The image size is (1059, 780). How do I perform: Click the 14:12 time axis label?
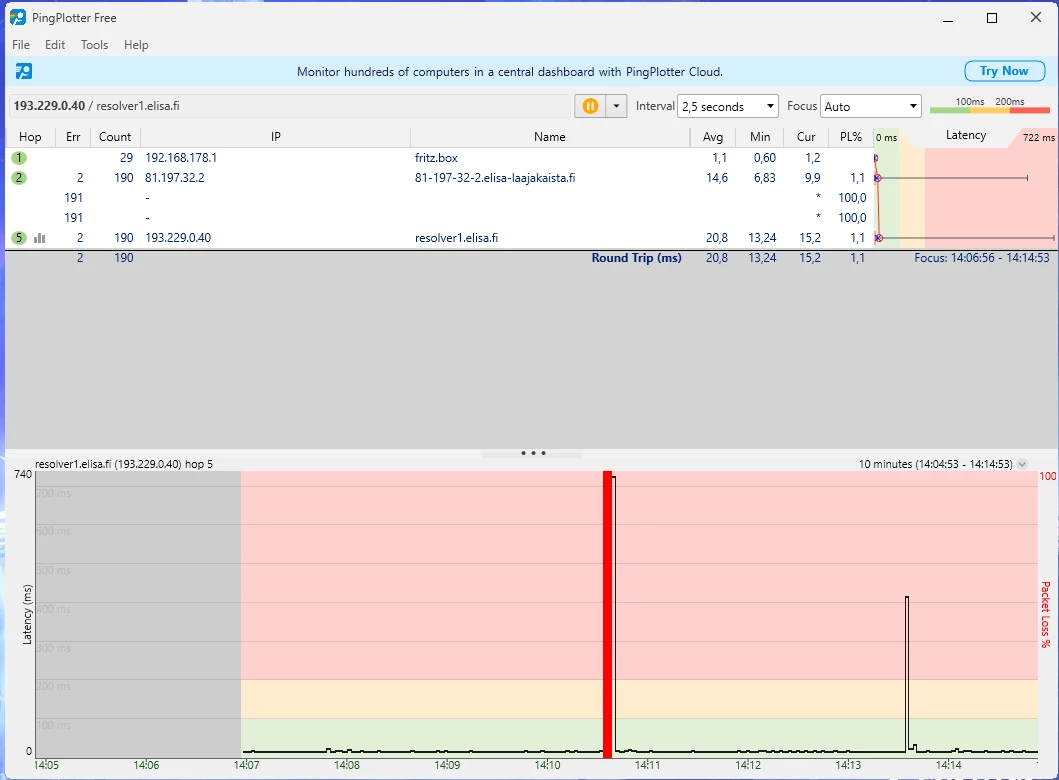748,765
